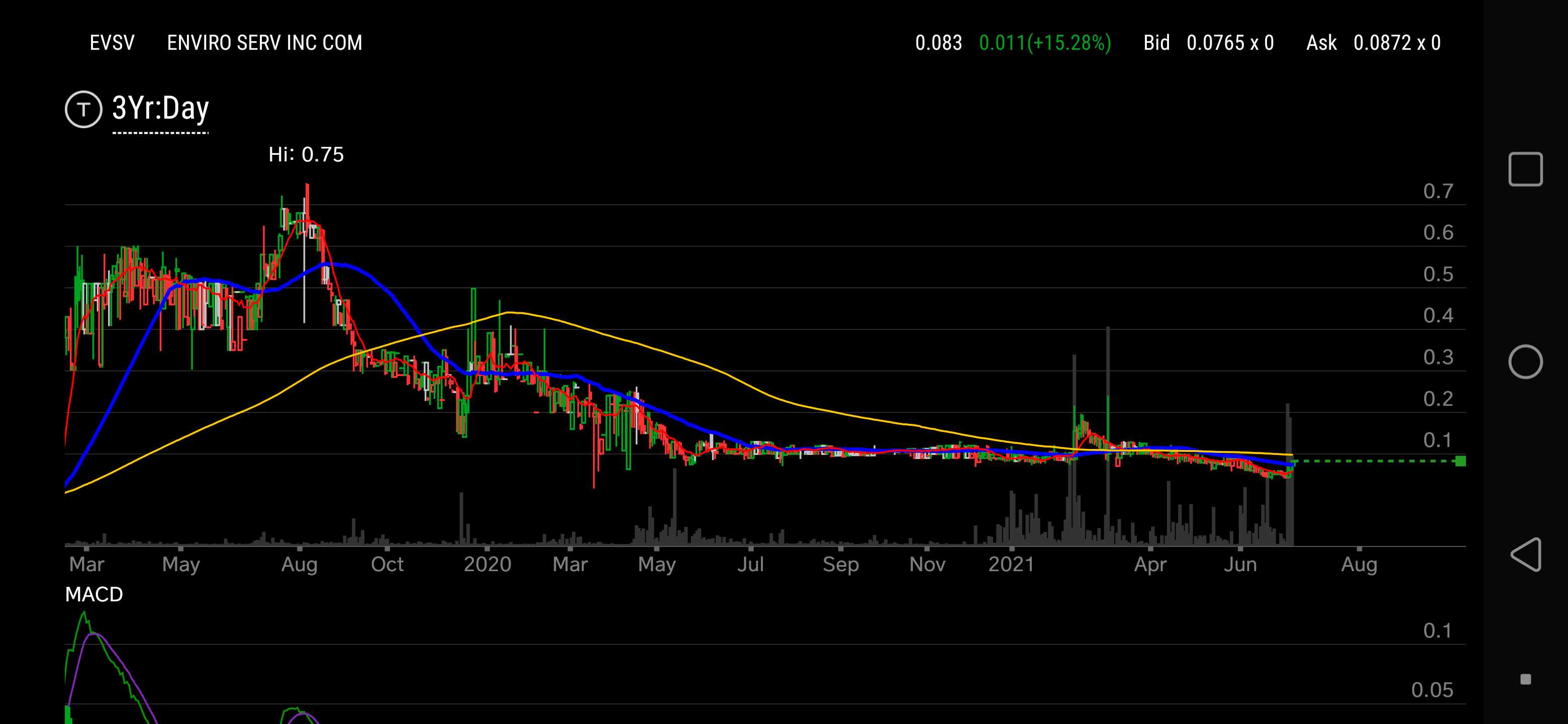Open the 3Yr:Day timeframe selector
The image size is (1568, 724).
(x=161, y=110)
